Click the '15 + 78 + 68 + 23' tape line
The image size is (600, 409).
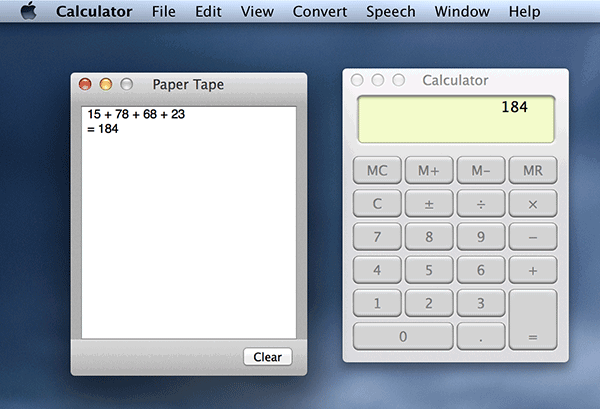pyautogui.click(x=136, y=114)
